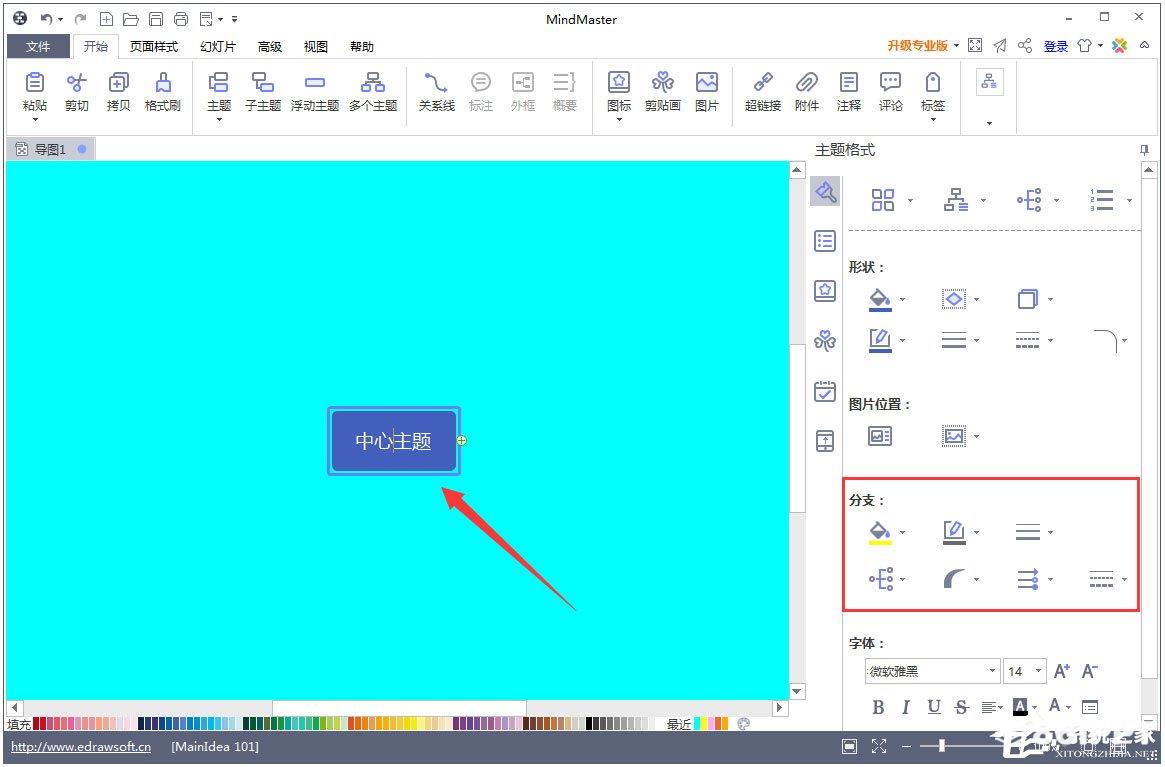Open the clipart clover side panel

coord(825,340)
